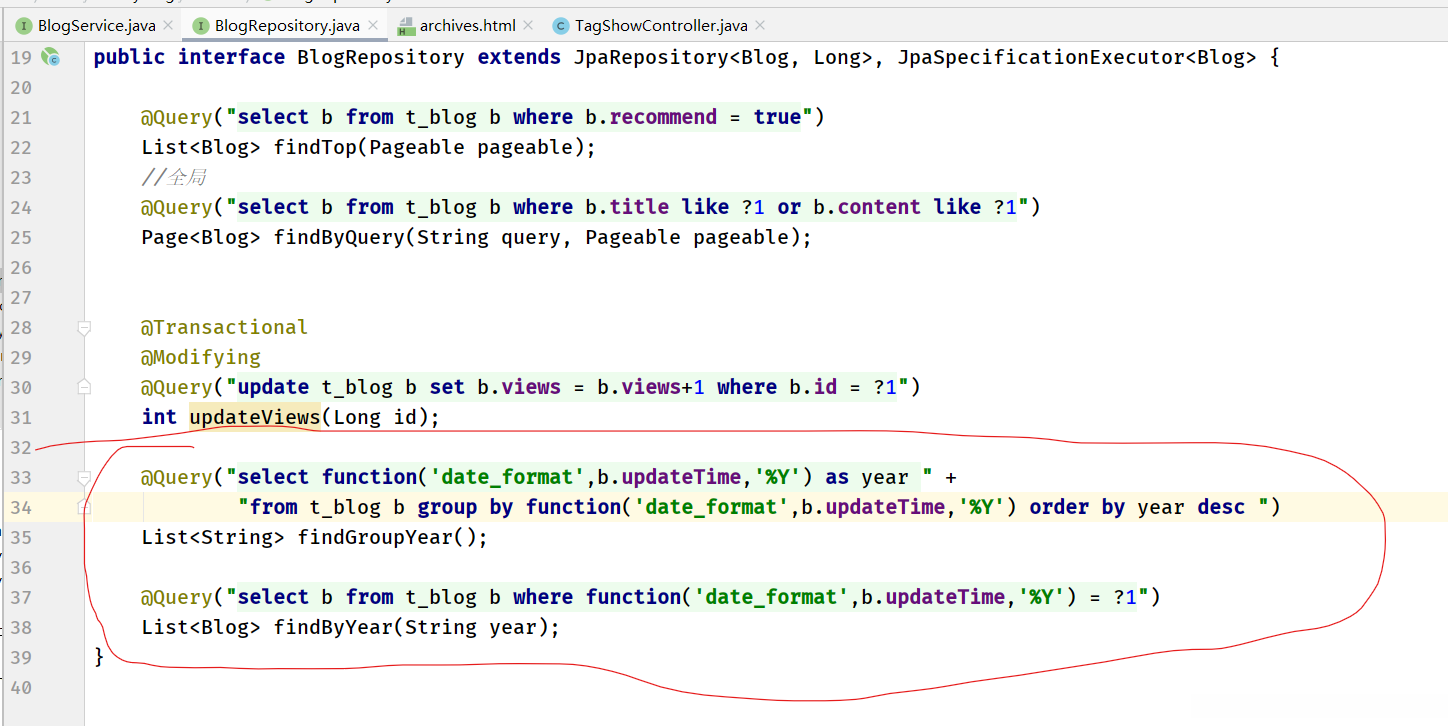This screenshot has height=726, width=1448.
Task: Click "group by" in the line 34 query
Action: 465,507
